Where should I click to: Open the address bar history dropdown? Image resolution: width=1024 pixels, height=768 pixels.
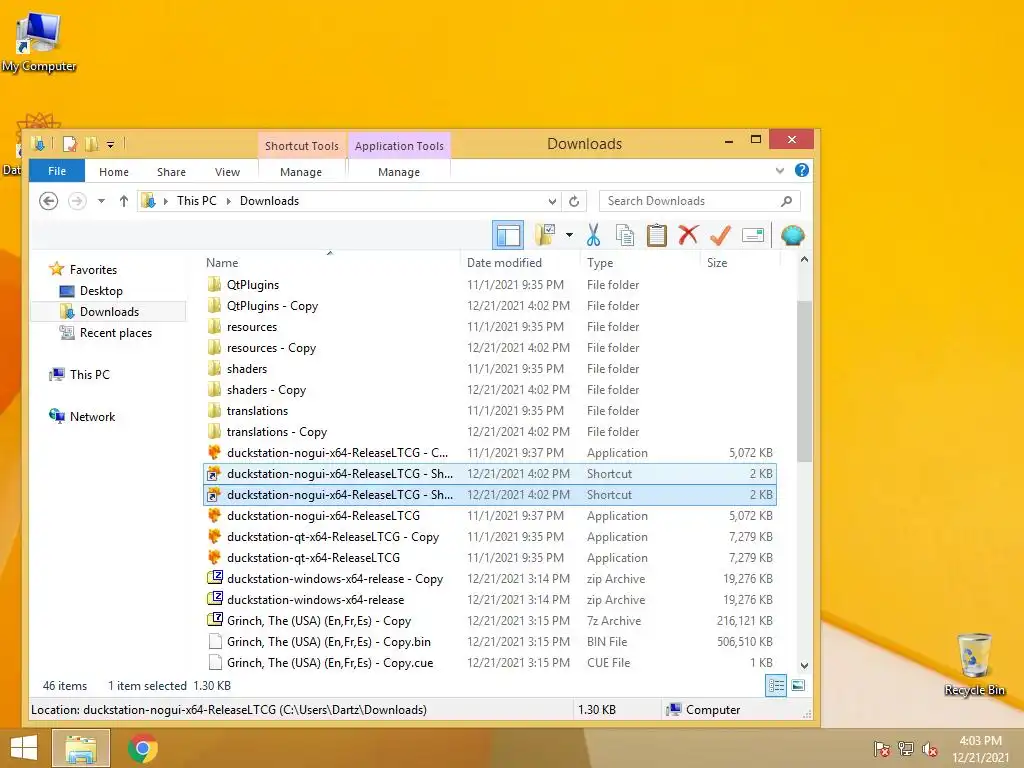click(x=552, y=201)
